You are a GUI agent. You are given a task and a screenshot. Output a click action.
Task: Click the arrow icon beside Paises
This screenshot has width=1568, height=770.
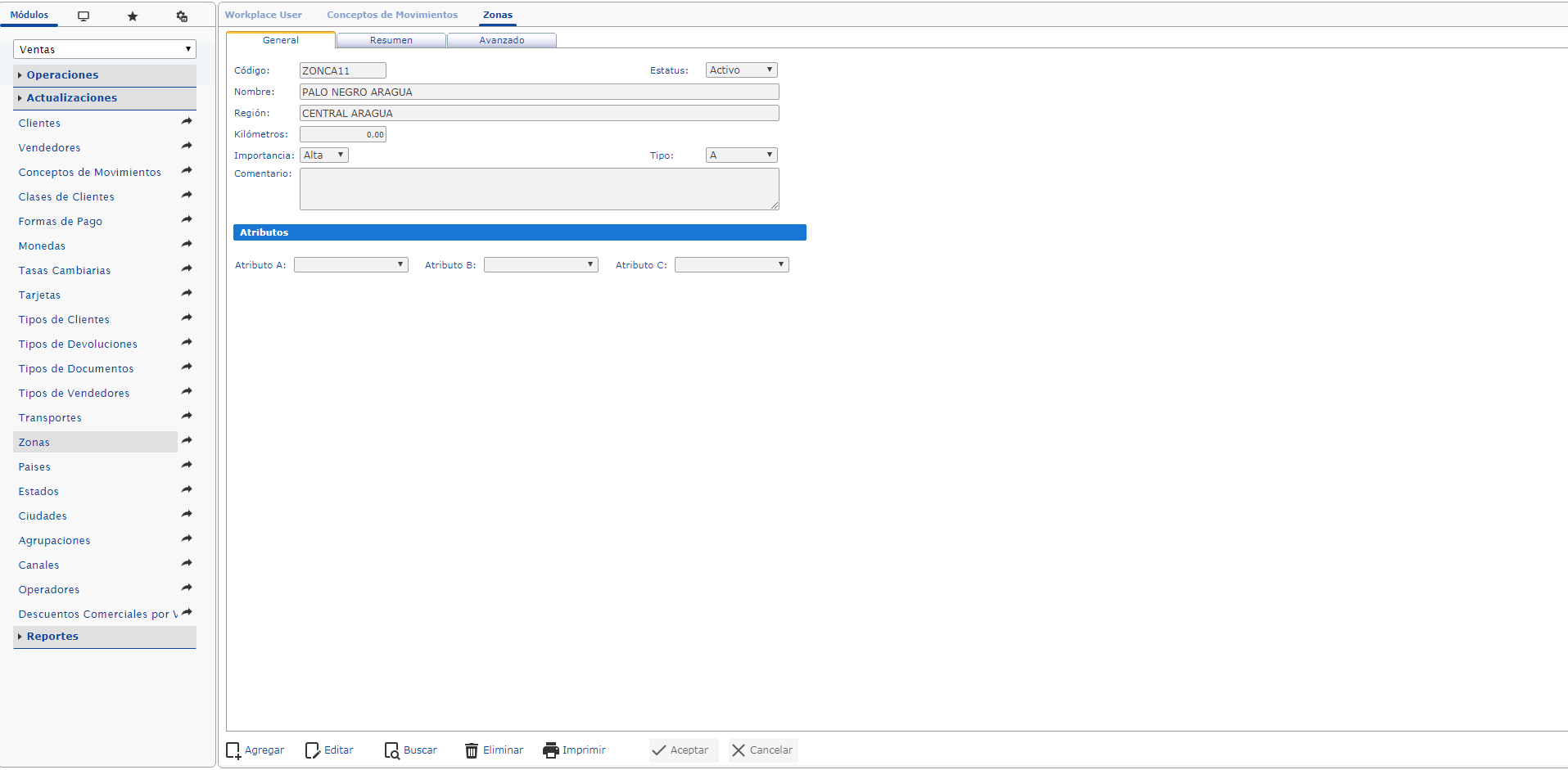point(187,465)
